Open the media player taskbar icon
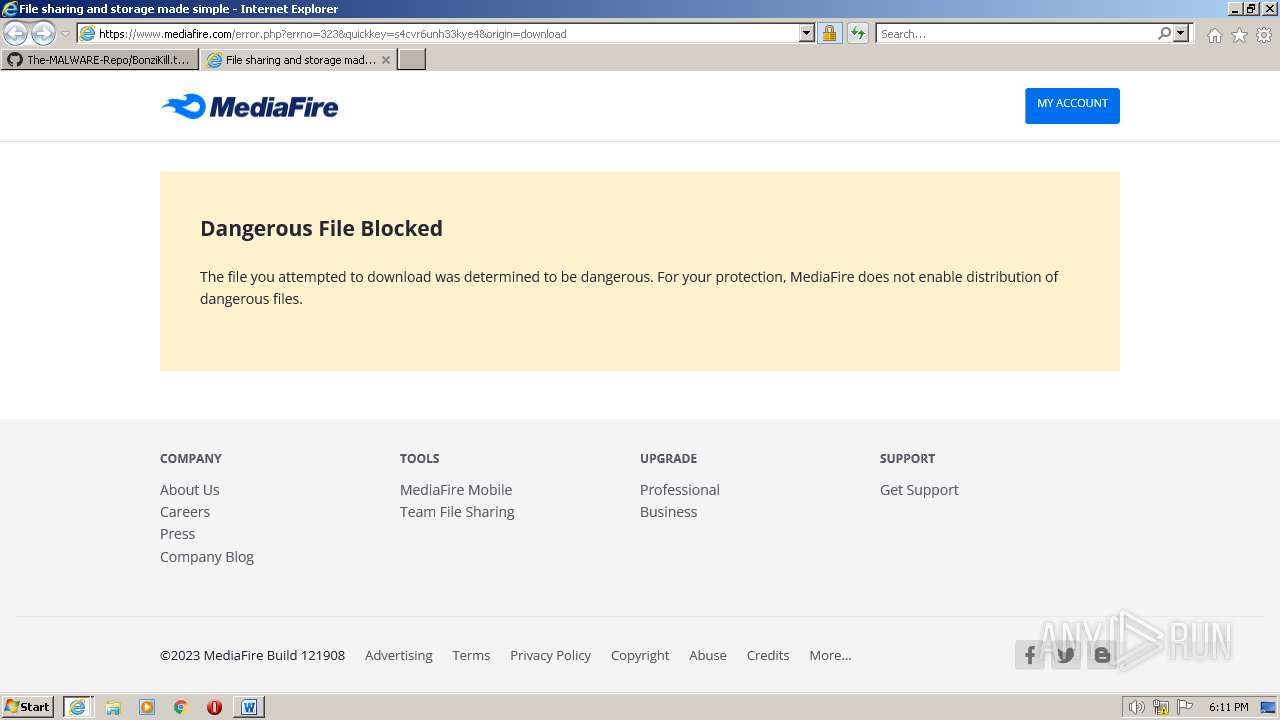This screenshot has height=720, width=1280. click(x=147, y=707)
